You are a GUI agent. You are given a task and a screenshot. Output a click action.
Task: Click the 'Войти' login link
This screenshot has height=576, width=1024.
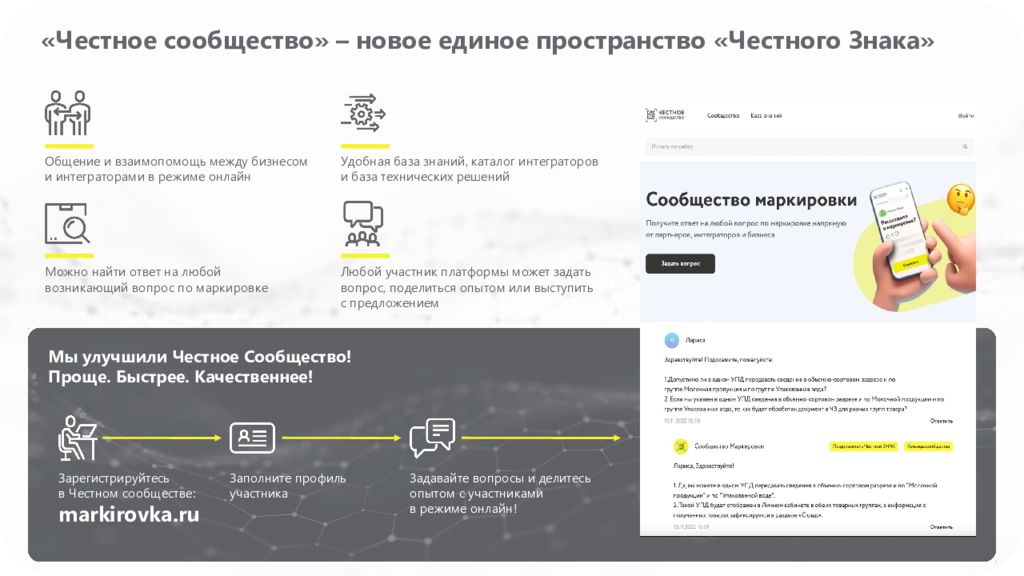[x=966, y=116]
